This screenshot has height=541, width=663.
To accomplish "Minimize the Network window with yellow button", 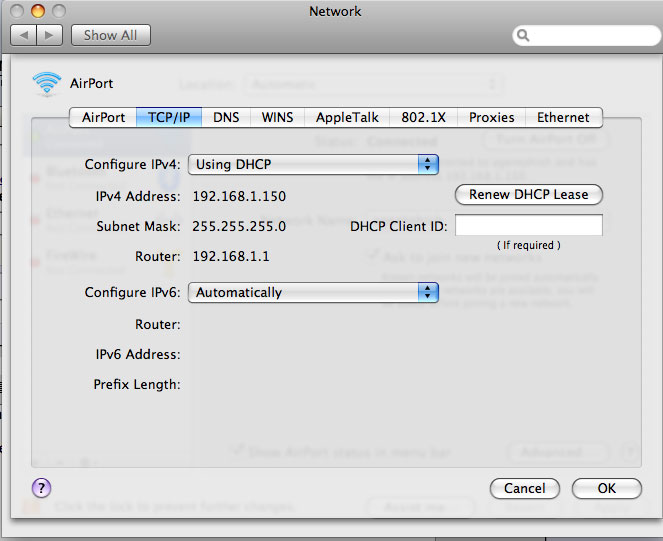I will tap(38, 11).
